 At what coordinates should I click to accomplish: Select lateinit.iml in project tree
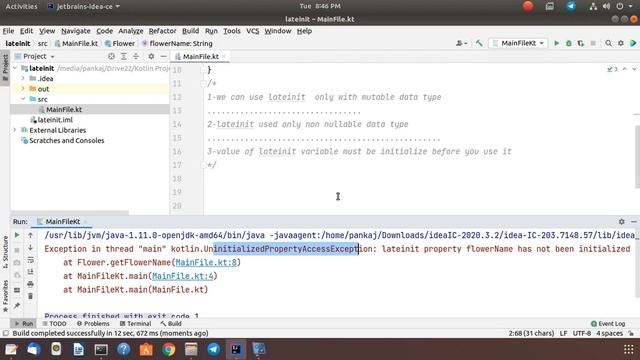click(55, 120)
